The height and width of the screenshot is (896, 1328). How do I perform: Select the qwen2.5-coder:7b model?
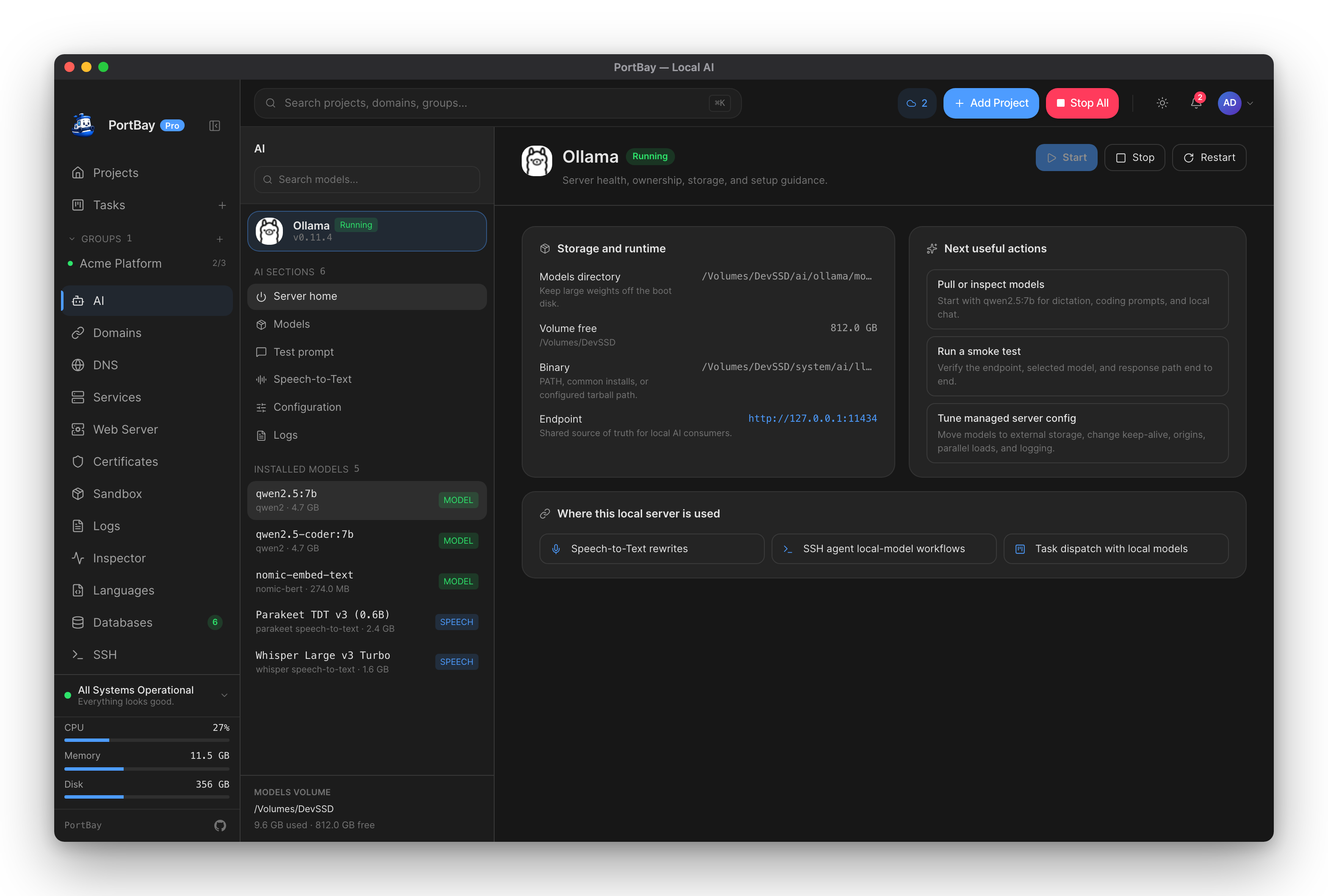click(x=367, y=541)
